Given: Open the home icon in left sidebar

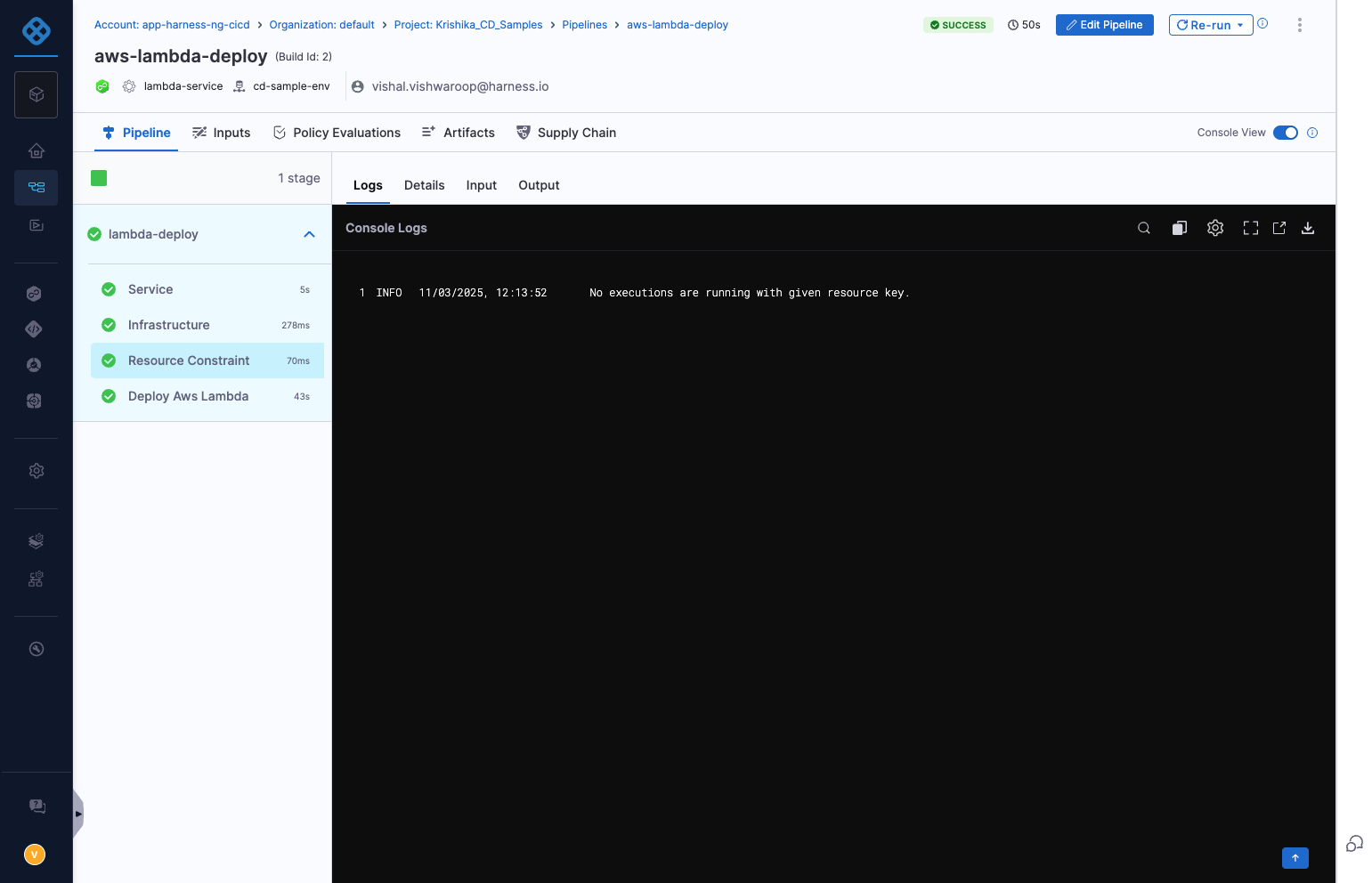Looking at the screenshot, I should (37, 150).
